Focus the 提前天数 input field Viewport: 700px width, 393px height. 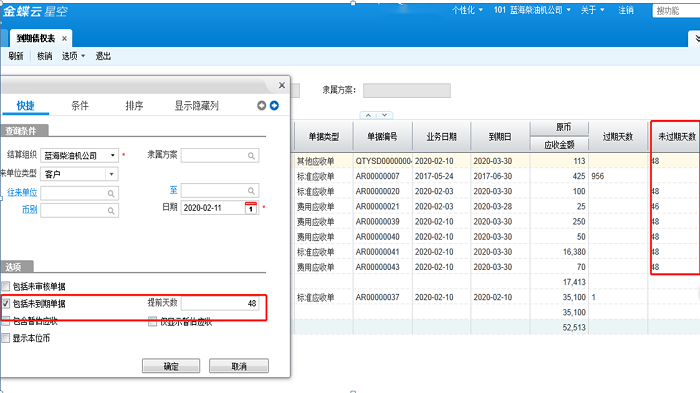220,303
